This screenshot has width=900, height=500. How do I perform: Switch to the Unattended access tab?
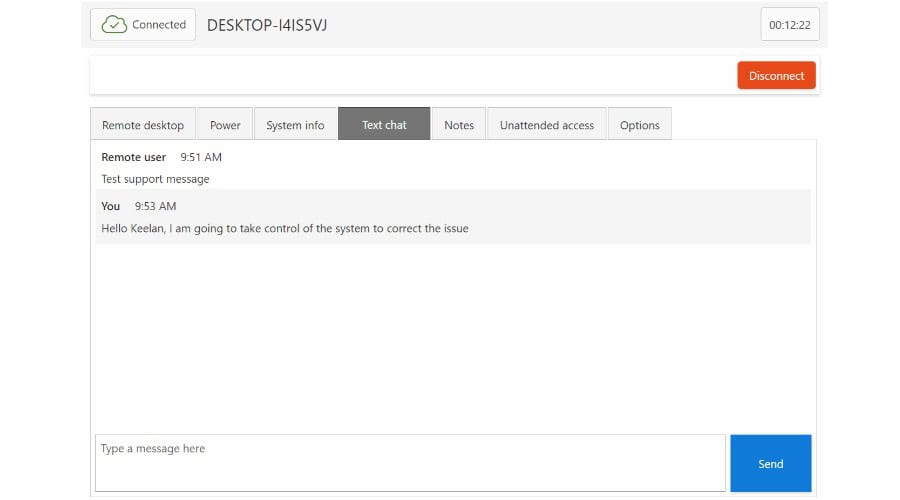[546, 125]
